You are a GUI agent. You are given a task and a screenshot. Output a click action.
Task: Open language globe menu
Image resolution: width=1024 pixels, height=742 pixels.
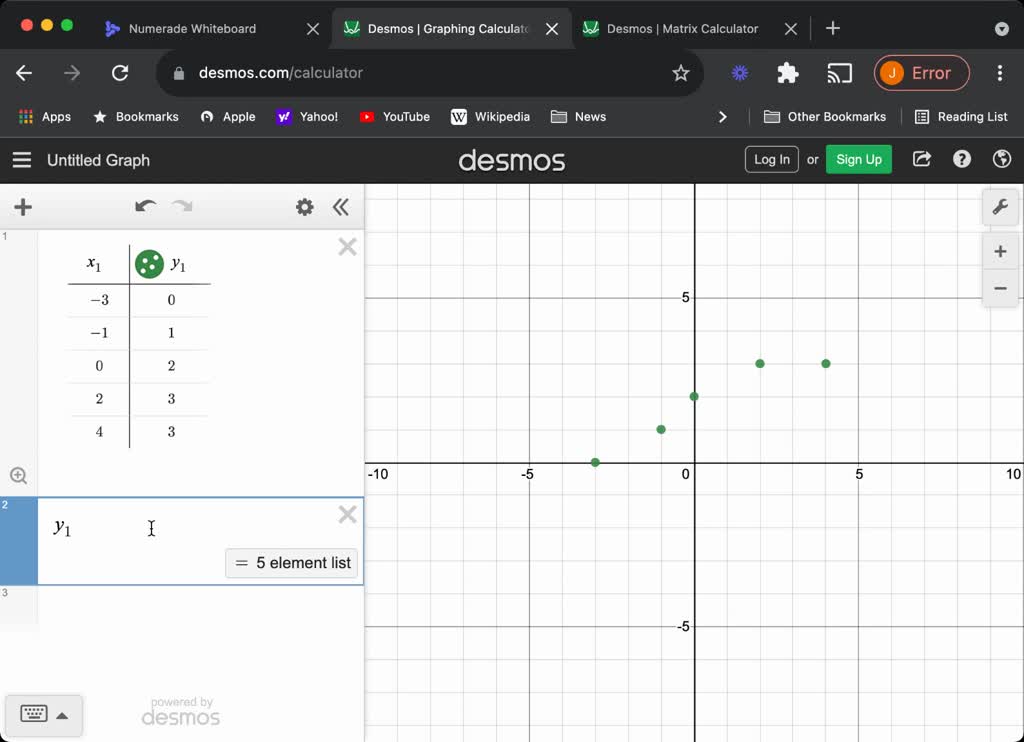coord(1001,159)
